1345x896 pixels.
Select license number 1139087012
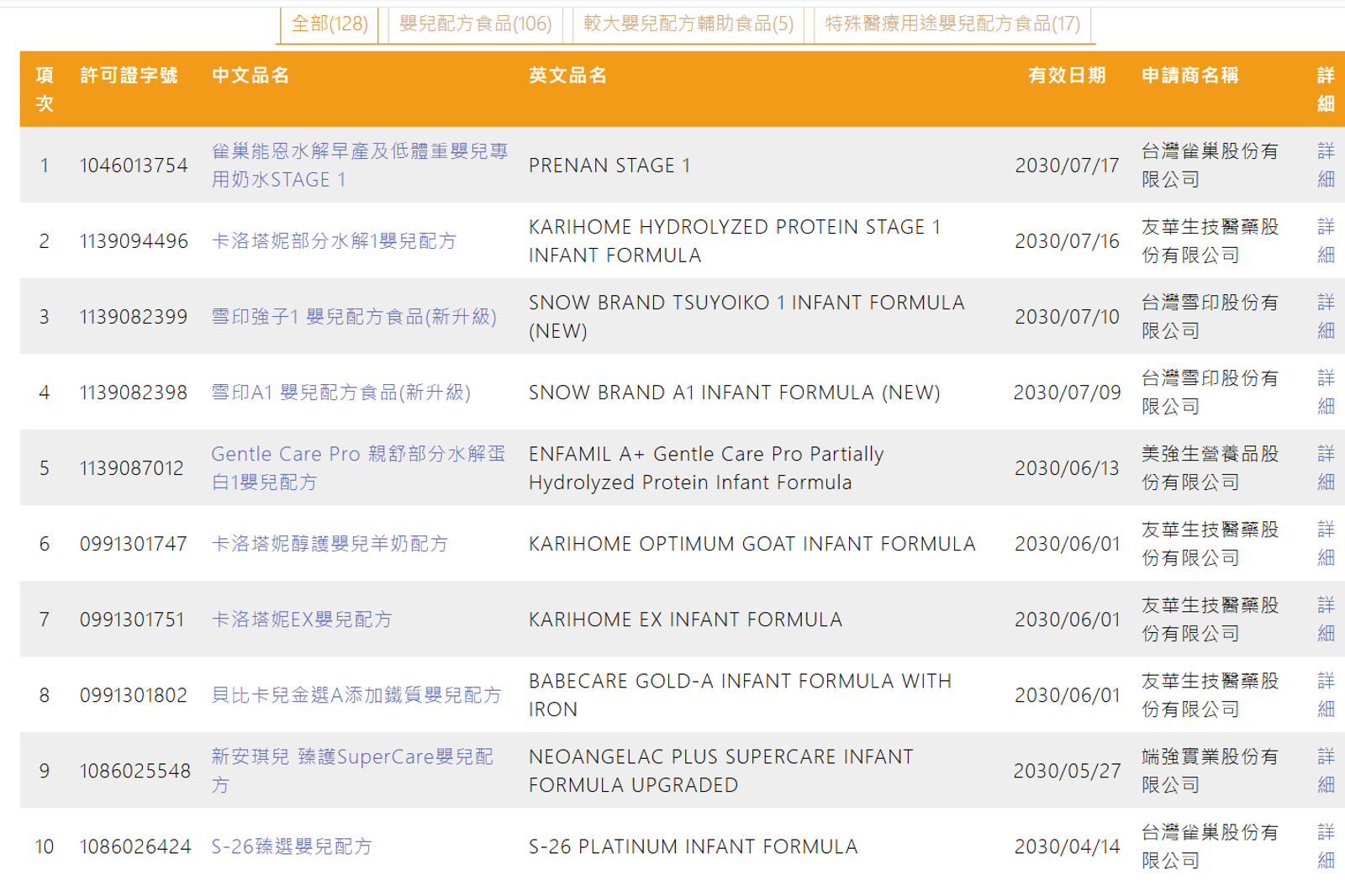click(x=132, y=468)
